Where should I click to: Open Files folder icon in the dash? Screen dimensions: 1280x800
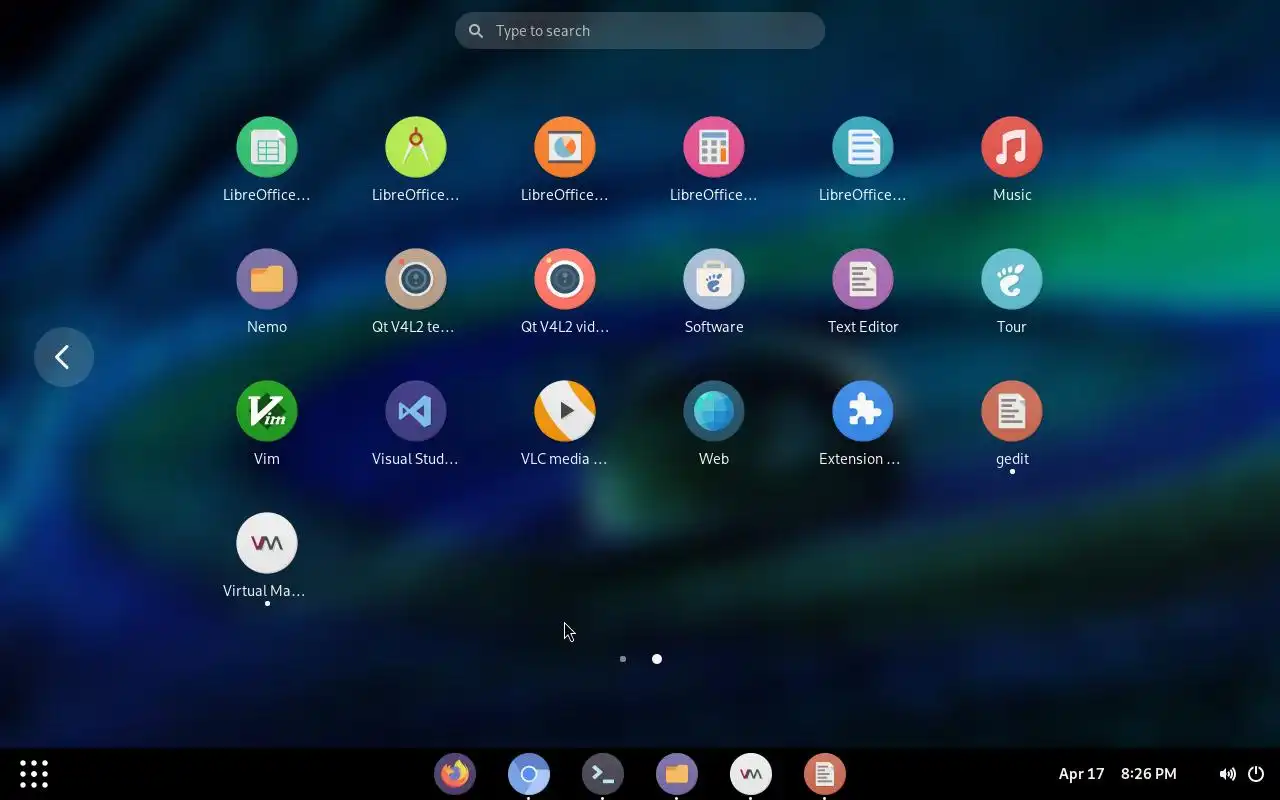[677, 774]
